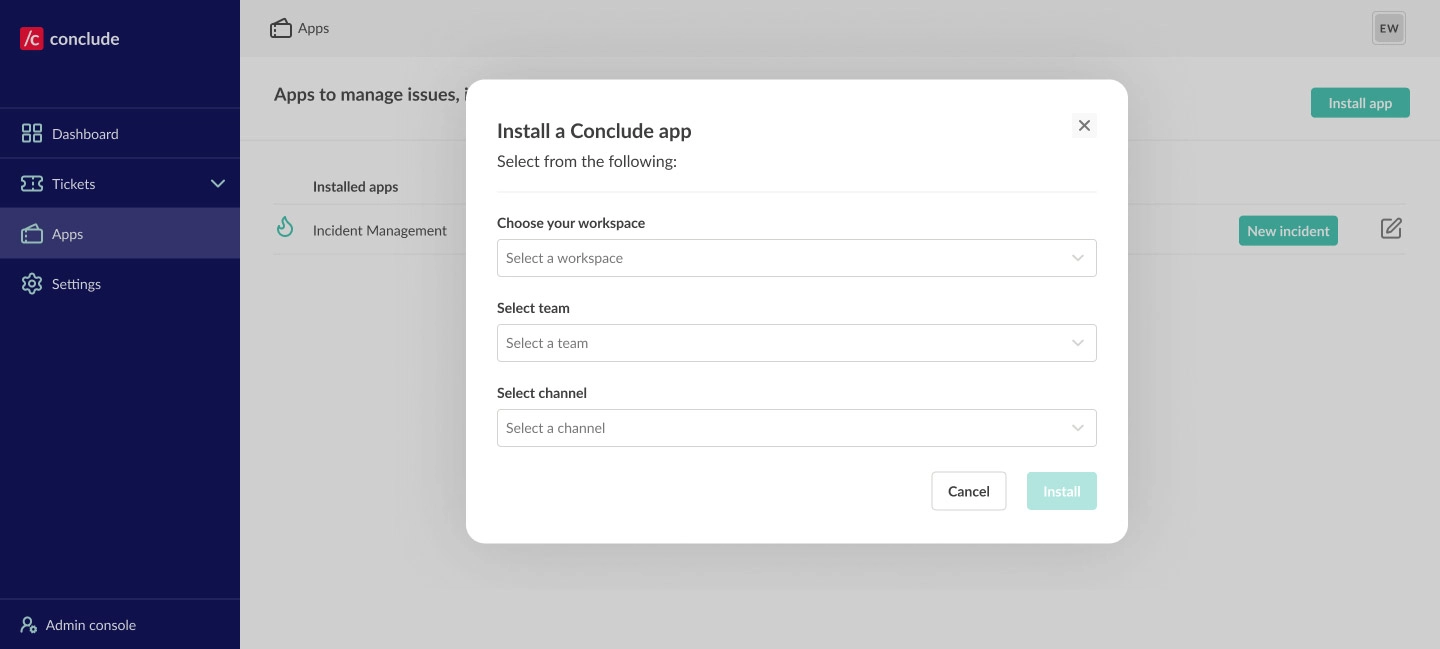Click the Incident Management flame icon
The height and width of the screenshot is (649, 1440).
point(285,229)
